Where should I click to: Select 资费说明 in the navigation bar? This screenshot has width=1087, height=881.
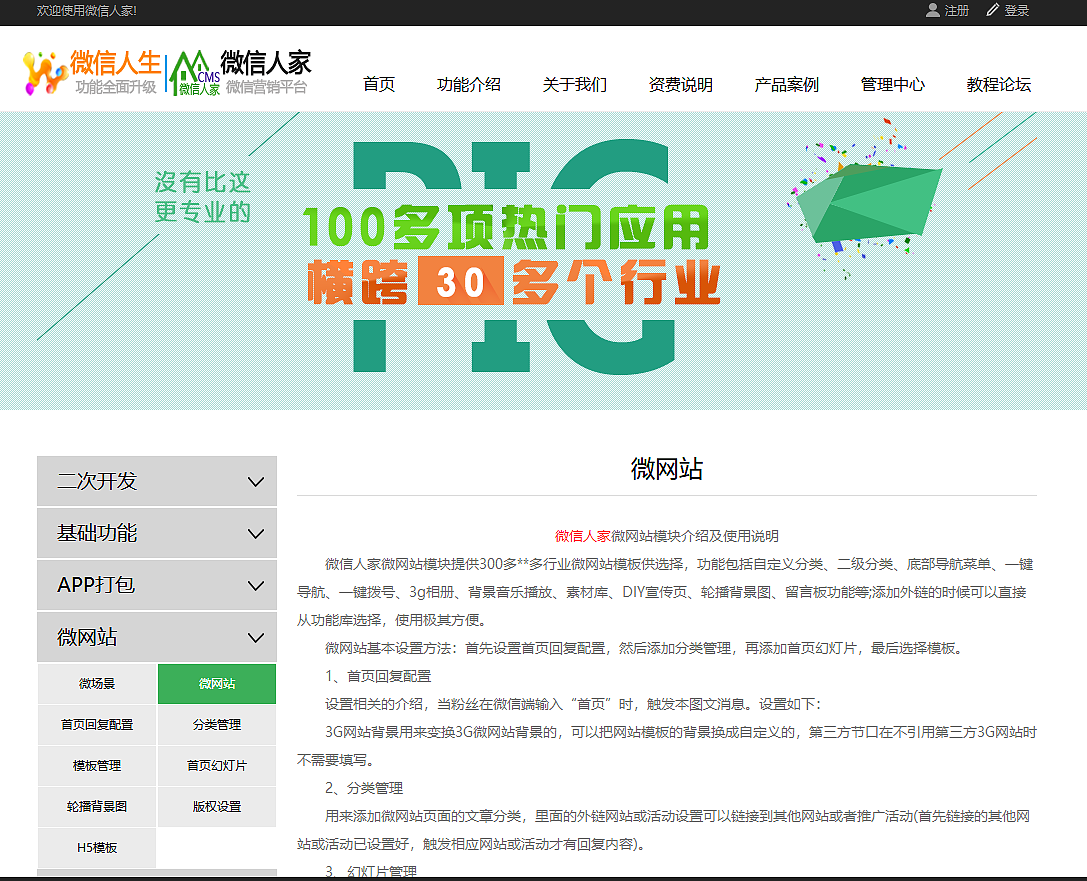point(679,85)
